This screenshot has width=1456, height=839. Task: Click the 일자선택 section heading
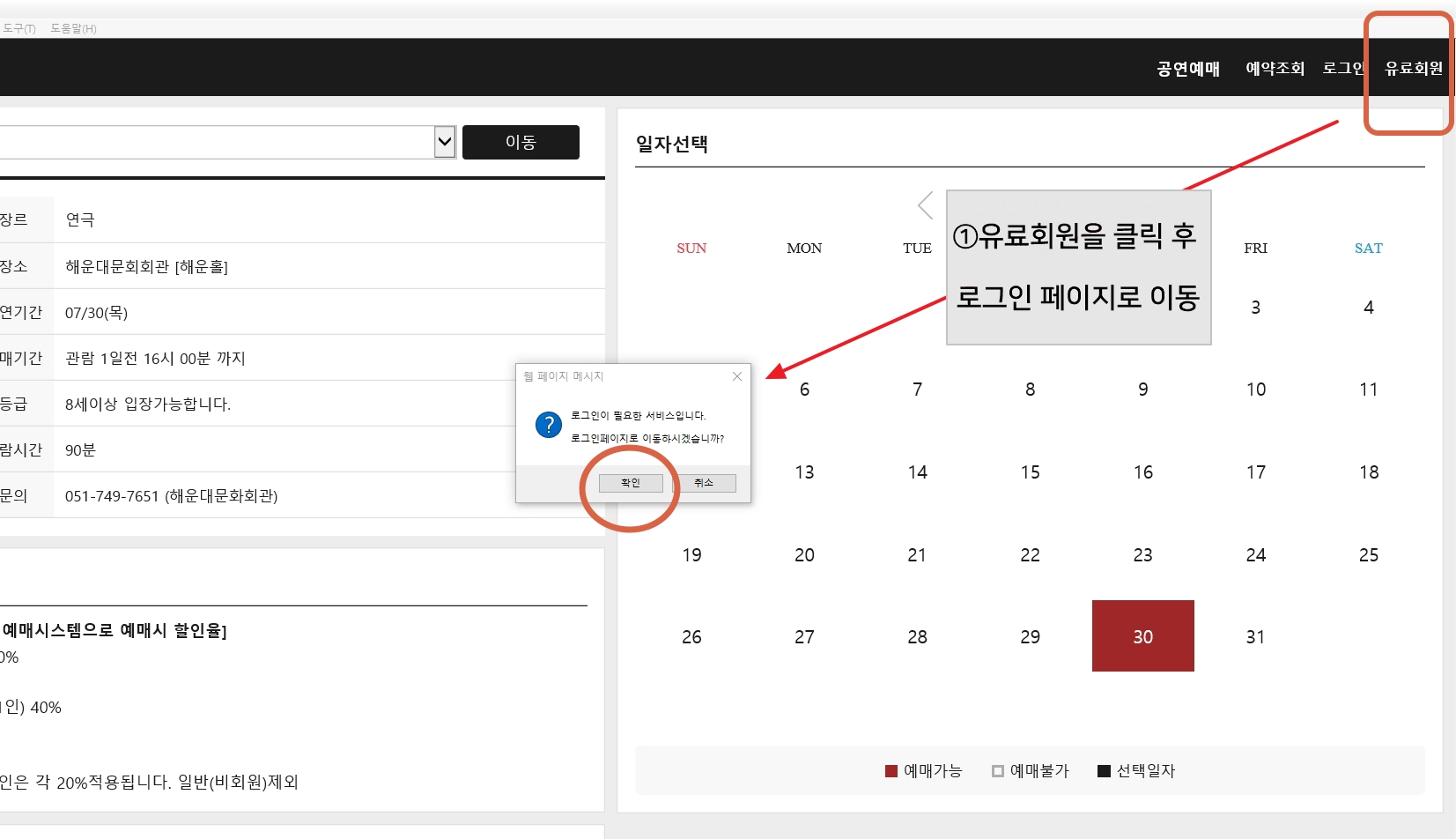672,144
